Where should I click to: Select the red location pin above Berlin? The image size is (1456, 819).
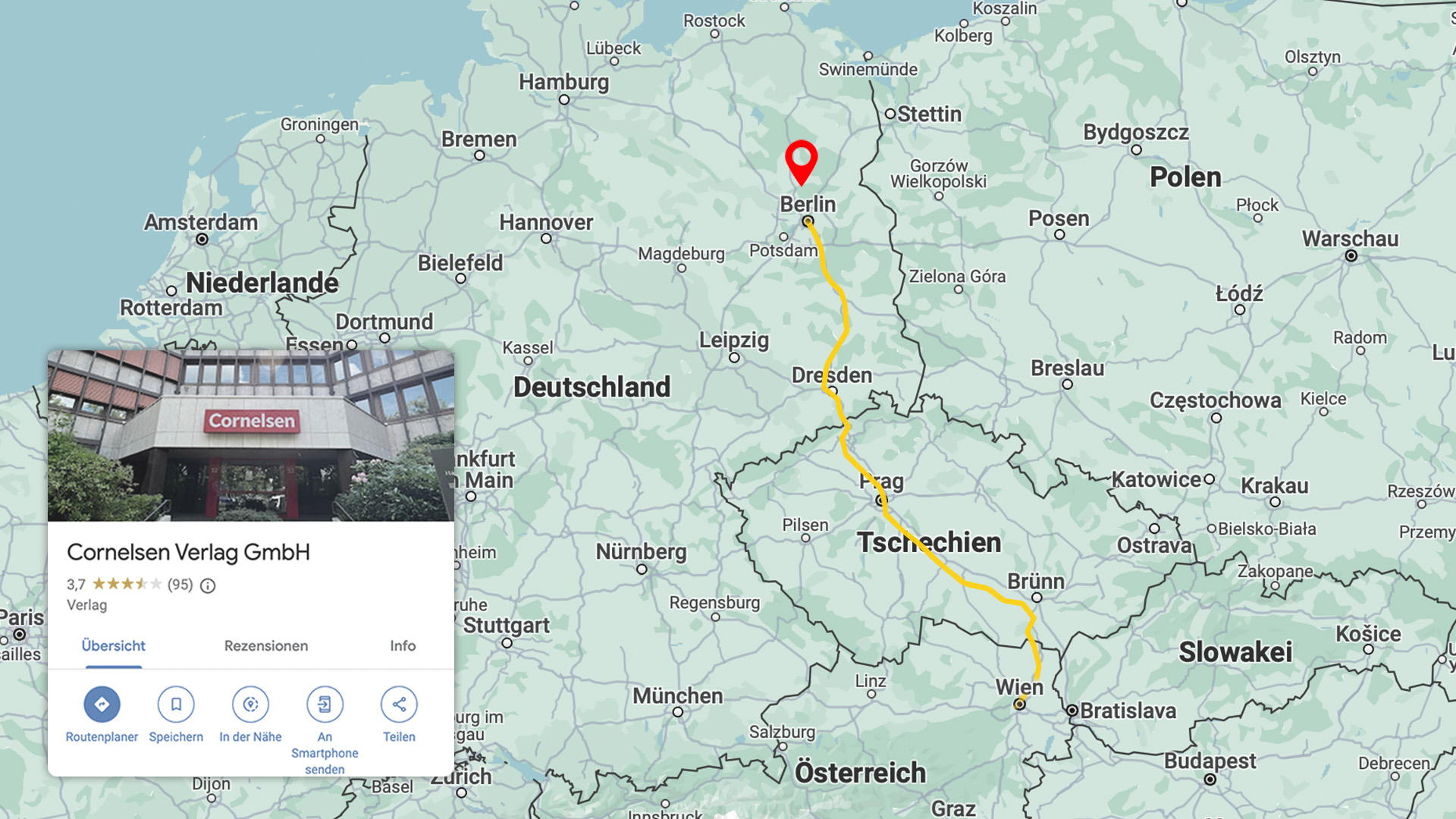[x=801, y=162]
